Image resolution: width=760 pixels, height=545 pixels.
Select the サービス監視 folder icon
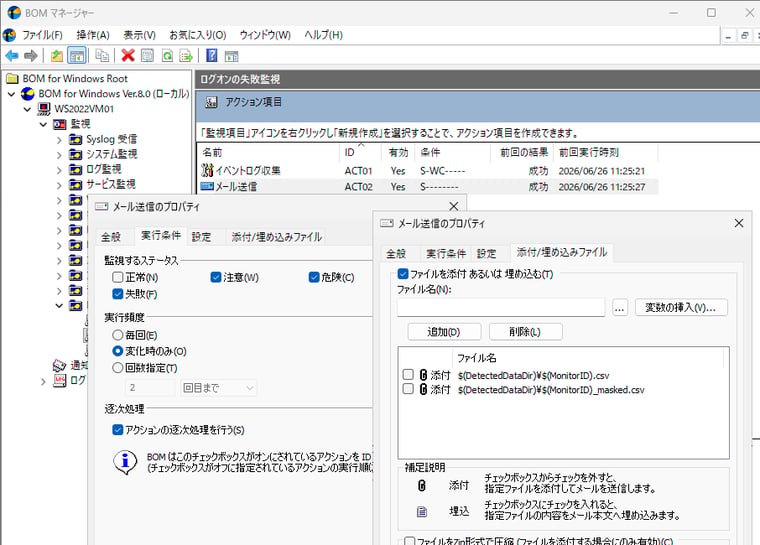[76, 185]
